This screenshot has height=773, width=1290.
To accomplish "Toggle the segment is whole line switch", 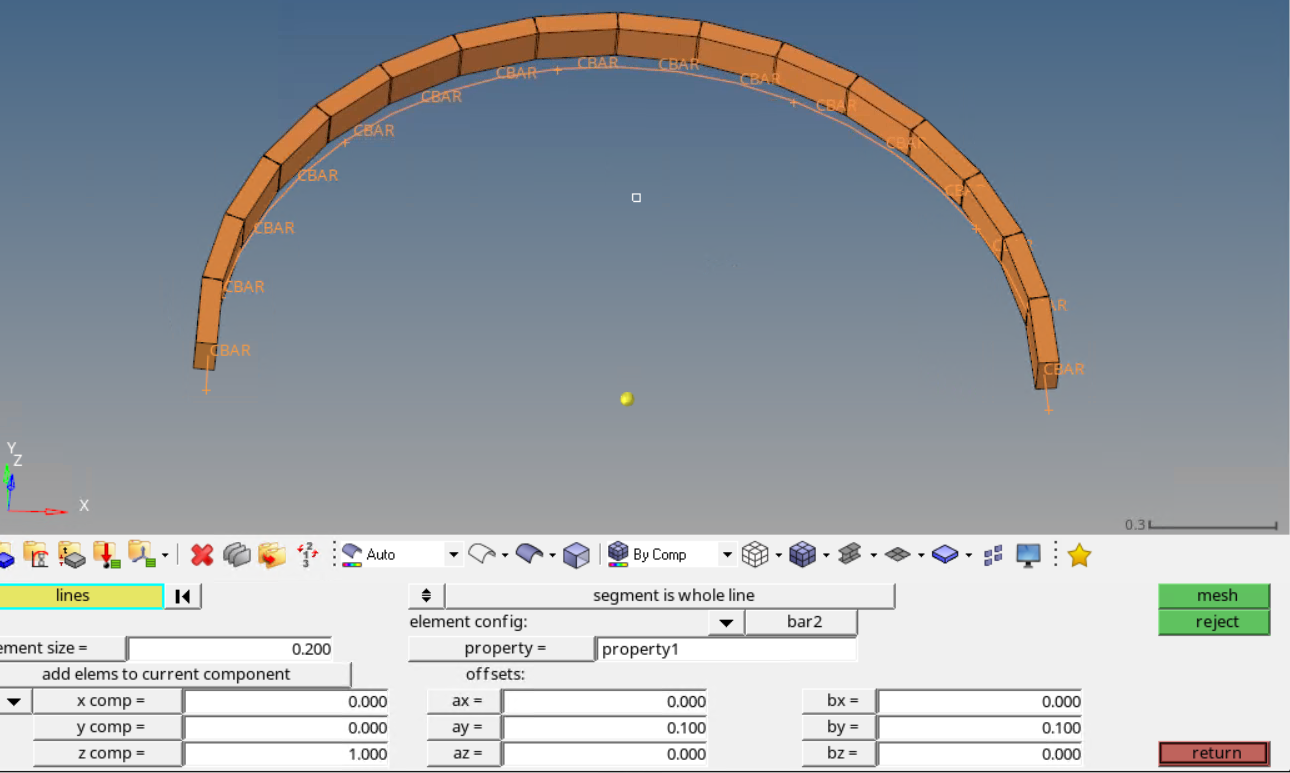I will click(426, 596).
